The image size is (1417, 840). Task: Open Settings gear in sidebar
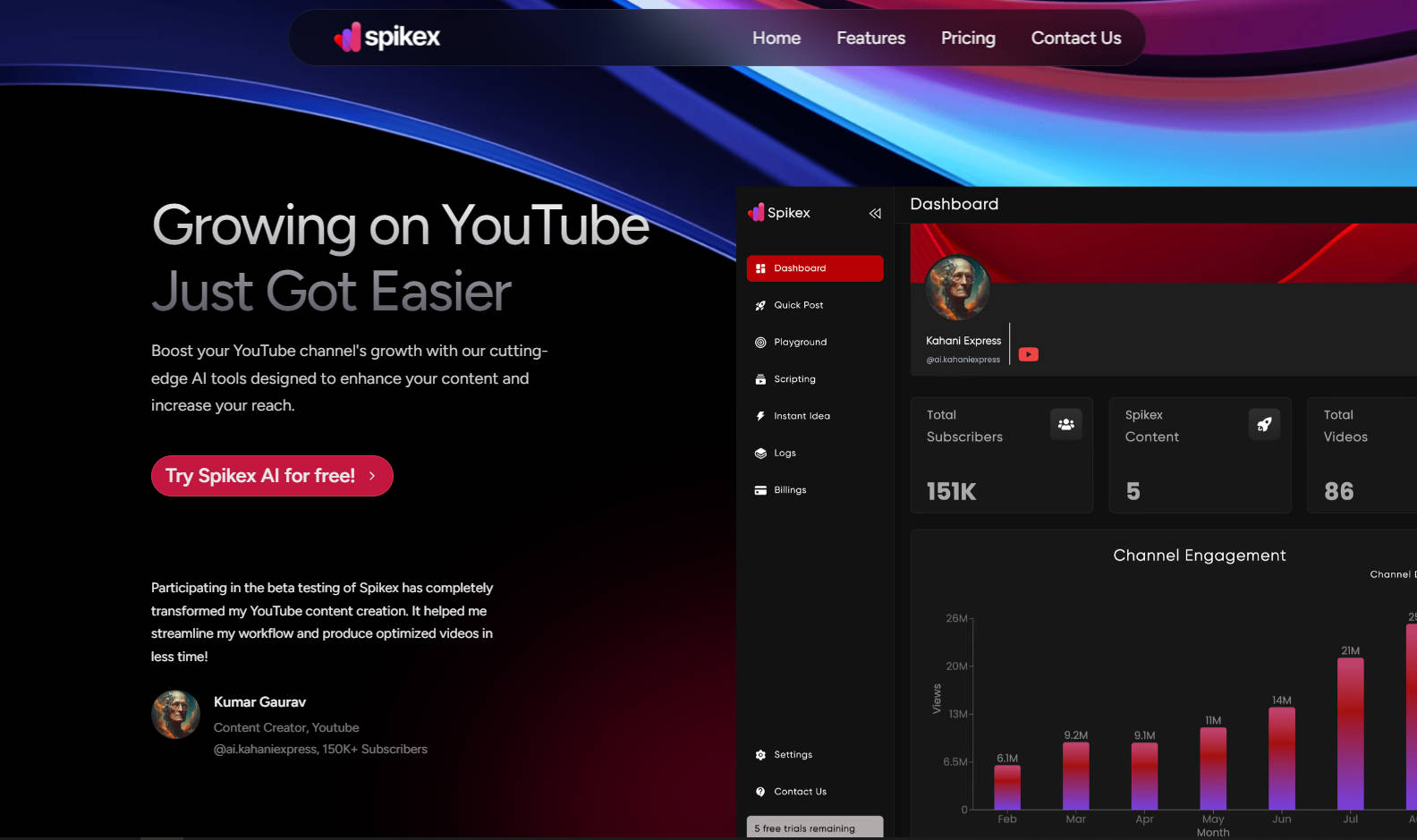pyautogui.click(x=793, y=755)
